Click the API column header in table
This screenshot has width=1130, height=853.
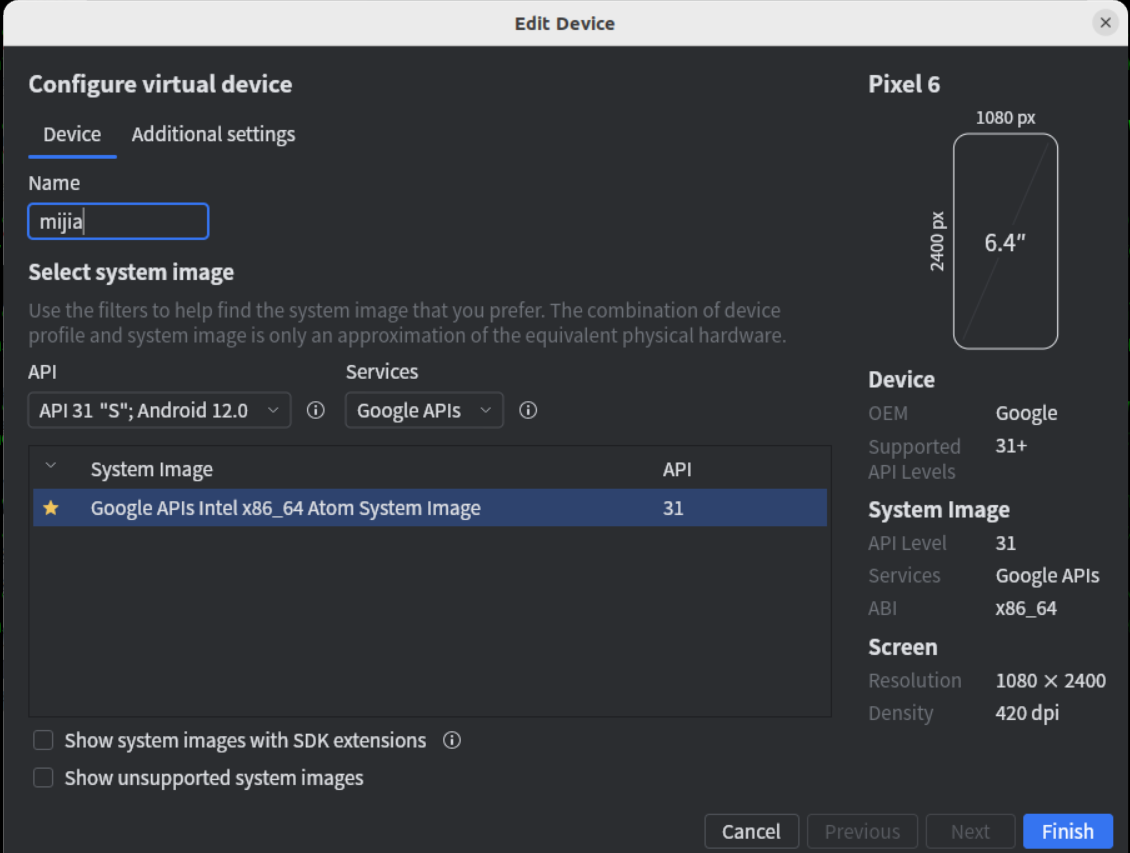[677, 469]
